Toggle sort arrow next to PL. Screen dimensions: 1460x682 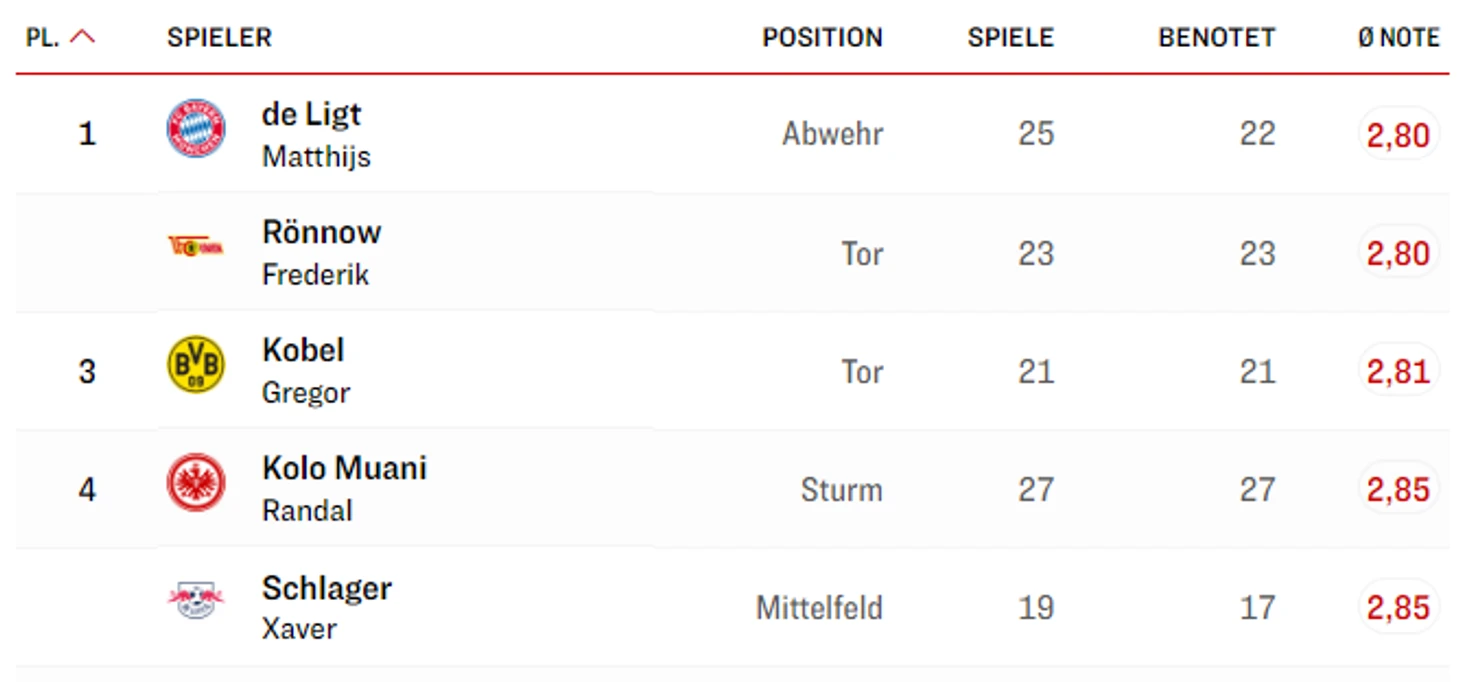(83, 37)
